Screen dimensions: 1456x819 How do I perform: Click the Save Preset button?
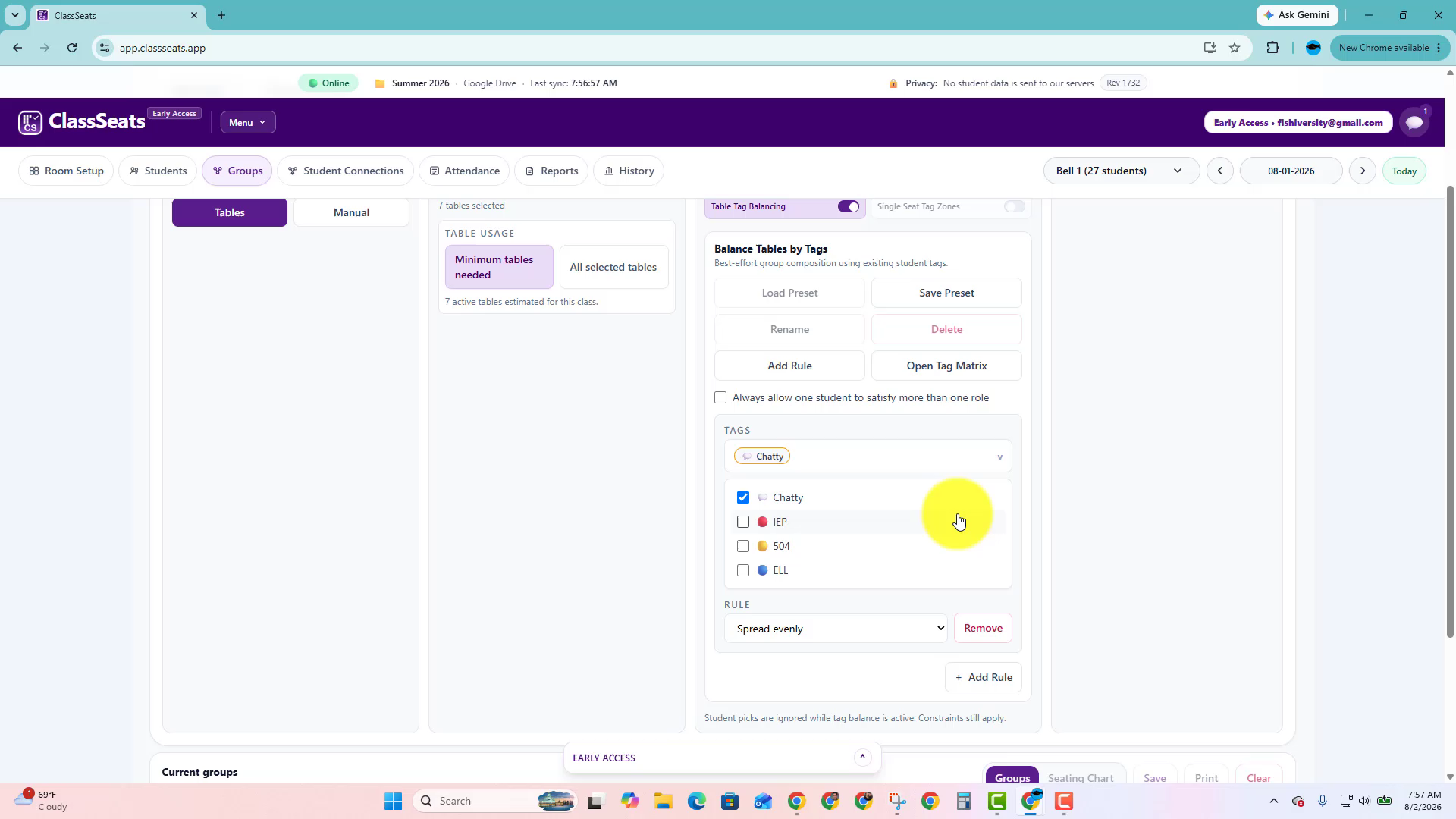946,293
